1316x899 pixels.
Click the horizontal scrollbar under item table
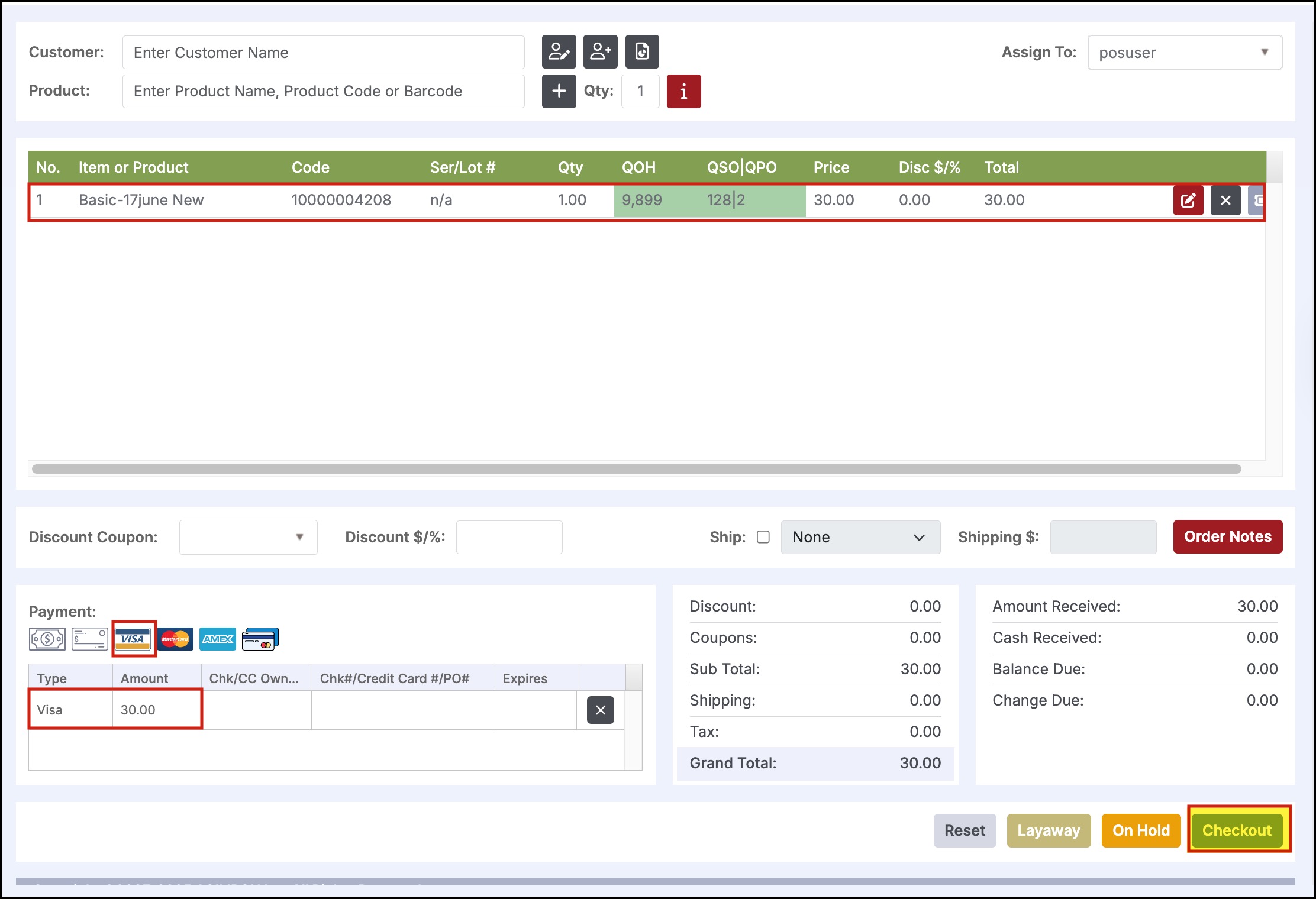(636, 469)
